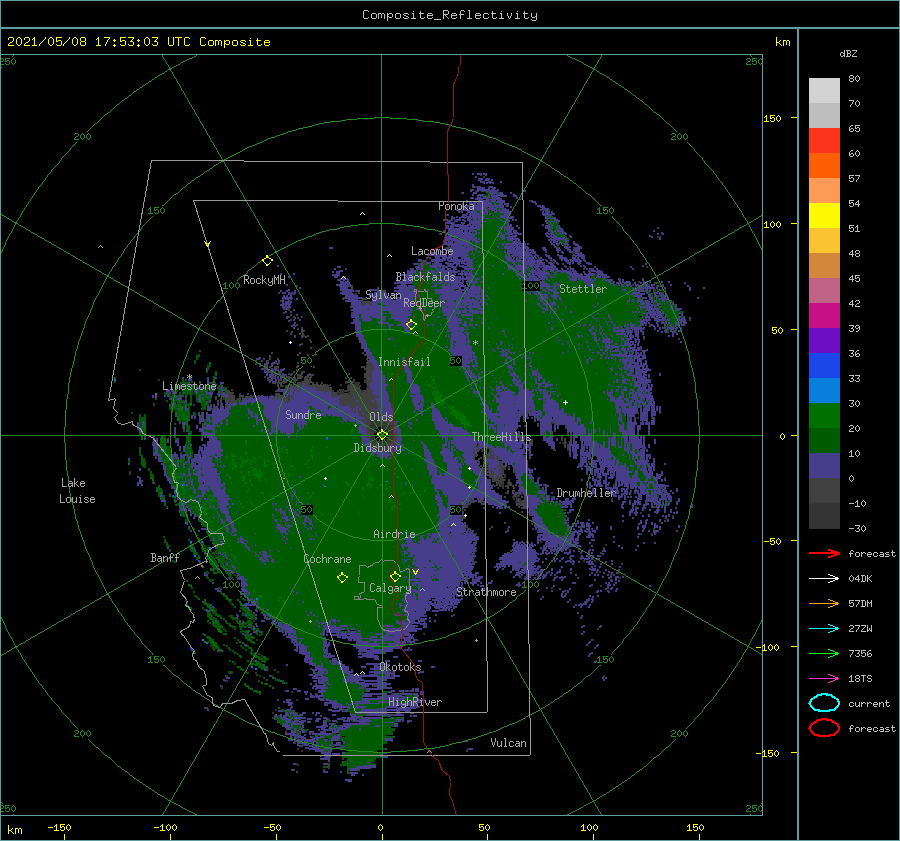This screenshot has height=841, width=900.
Task: Click the Vulcan label
Action: coord(509,743)
